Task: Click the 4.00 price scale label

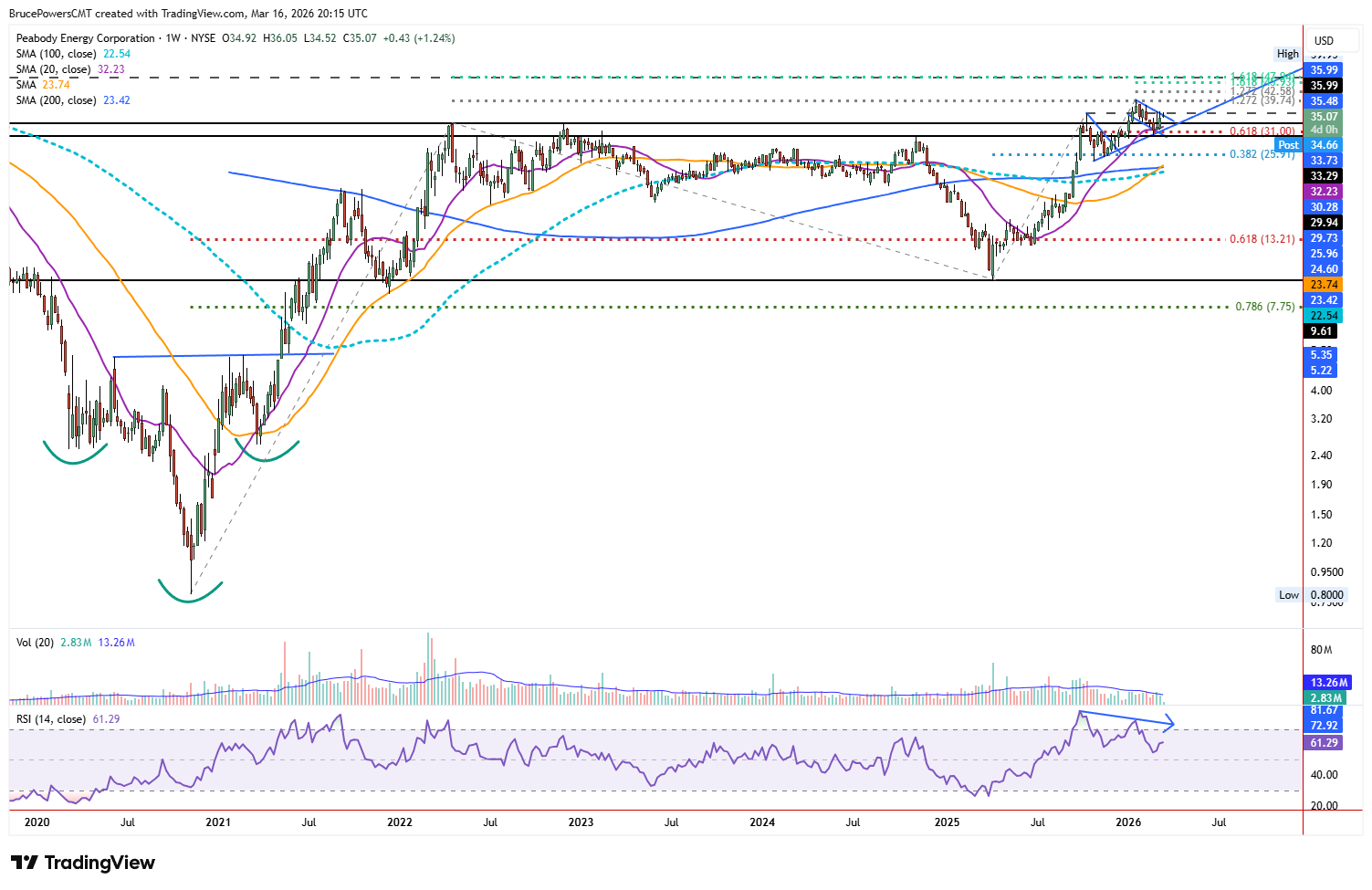Action: [x=1321, y=391]
